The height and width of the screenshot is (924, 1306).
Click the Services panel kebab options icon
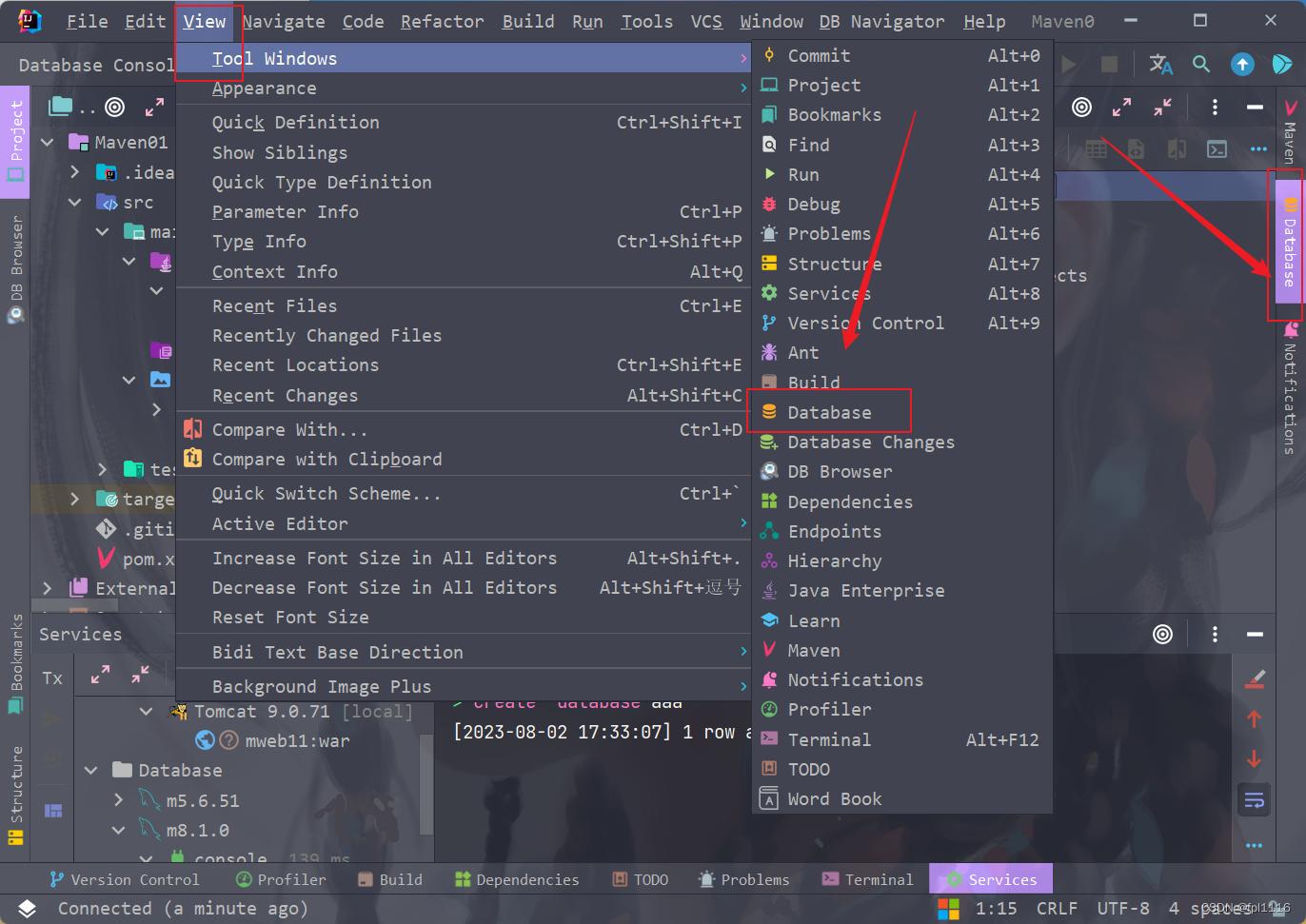click(1215, 634)
